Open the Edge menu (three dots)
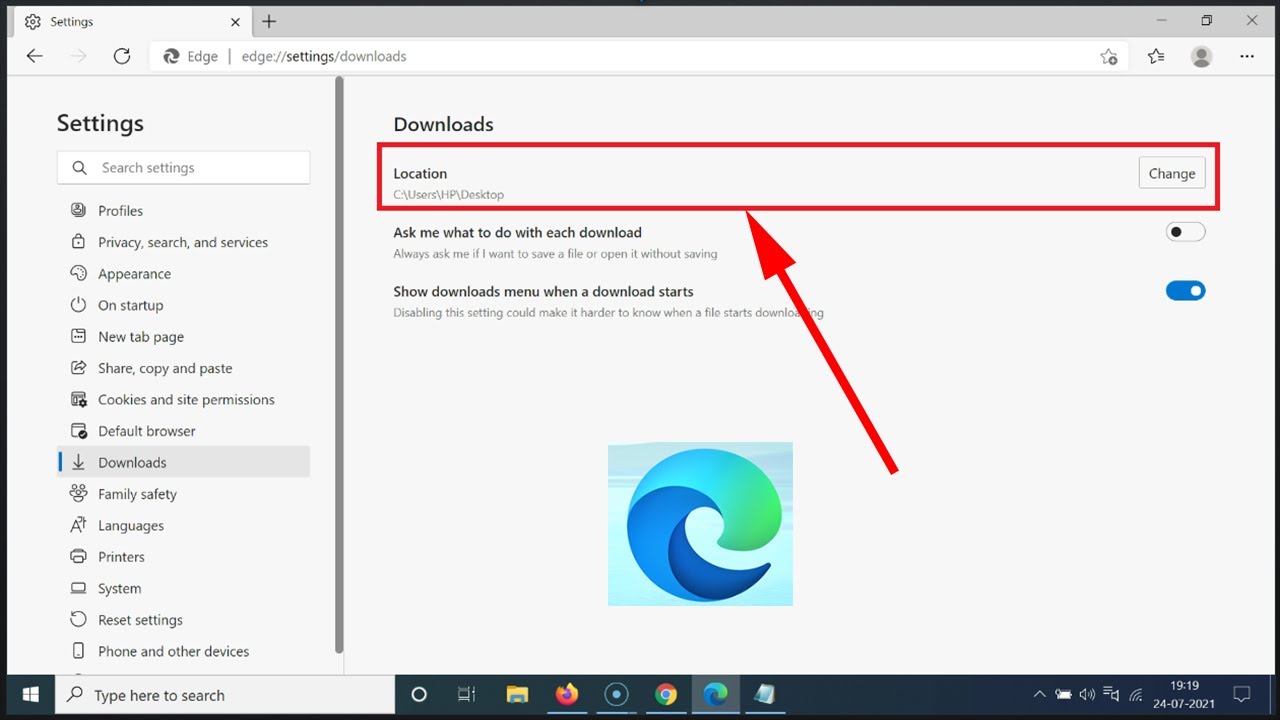The width and height of the screenshot is (1280, 720). click(1247, 57)
